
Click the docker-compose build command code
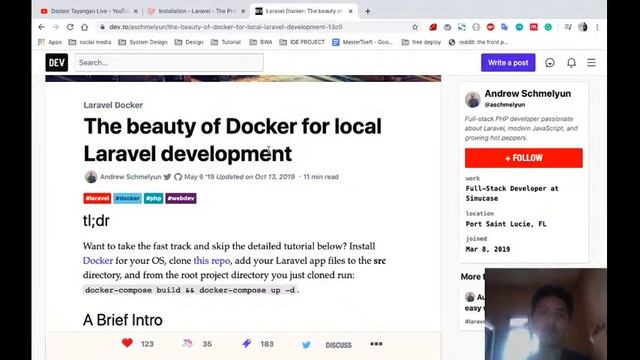tap(190, 290)
